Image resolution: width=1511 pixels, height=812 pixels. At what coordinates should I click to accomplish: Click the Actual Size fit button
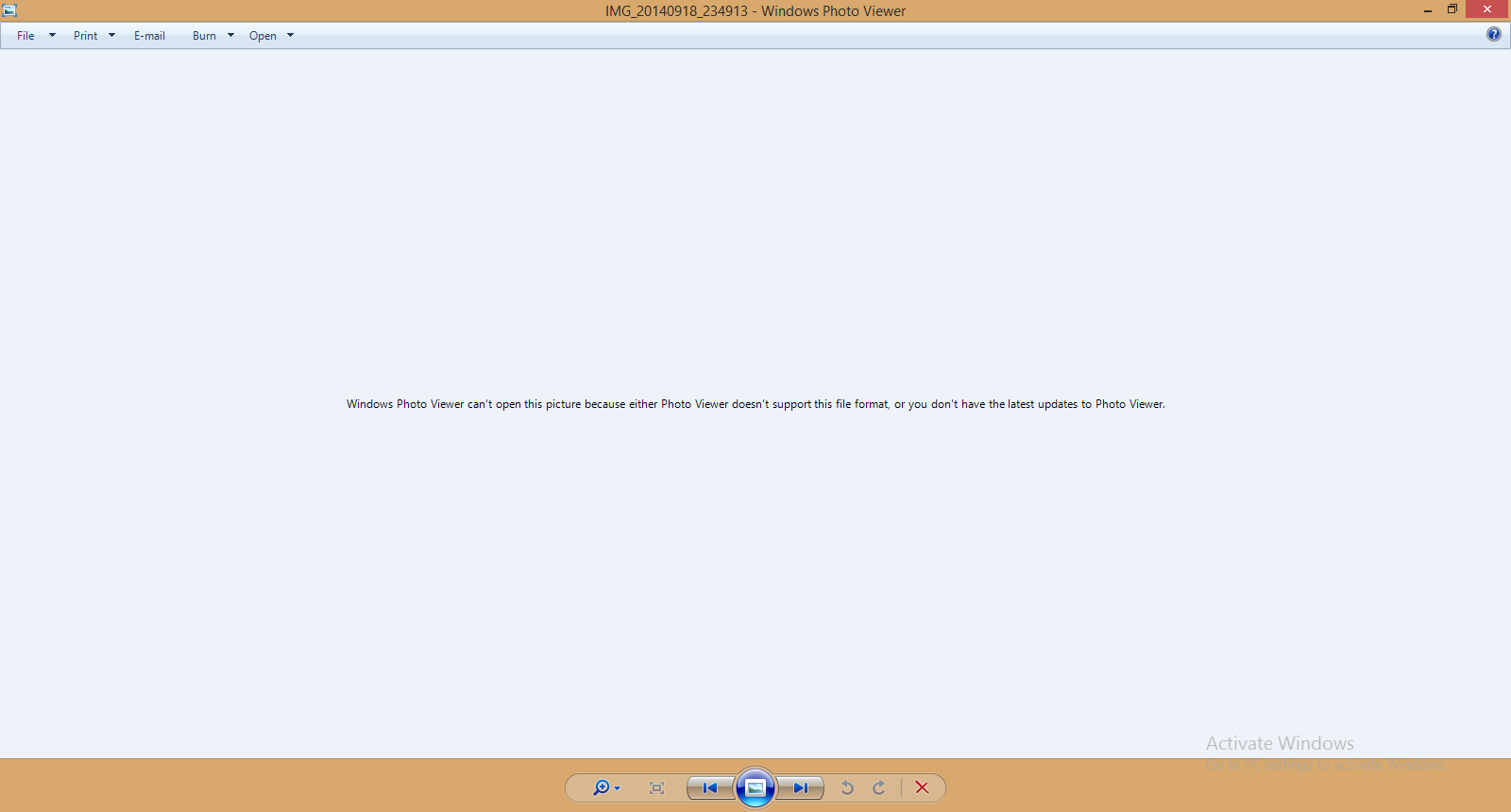tap(657, 787)
